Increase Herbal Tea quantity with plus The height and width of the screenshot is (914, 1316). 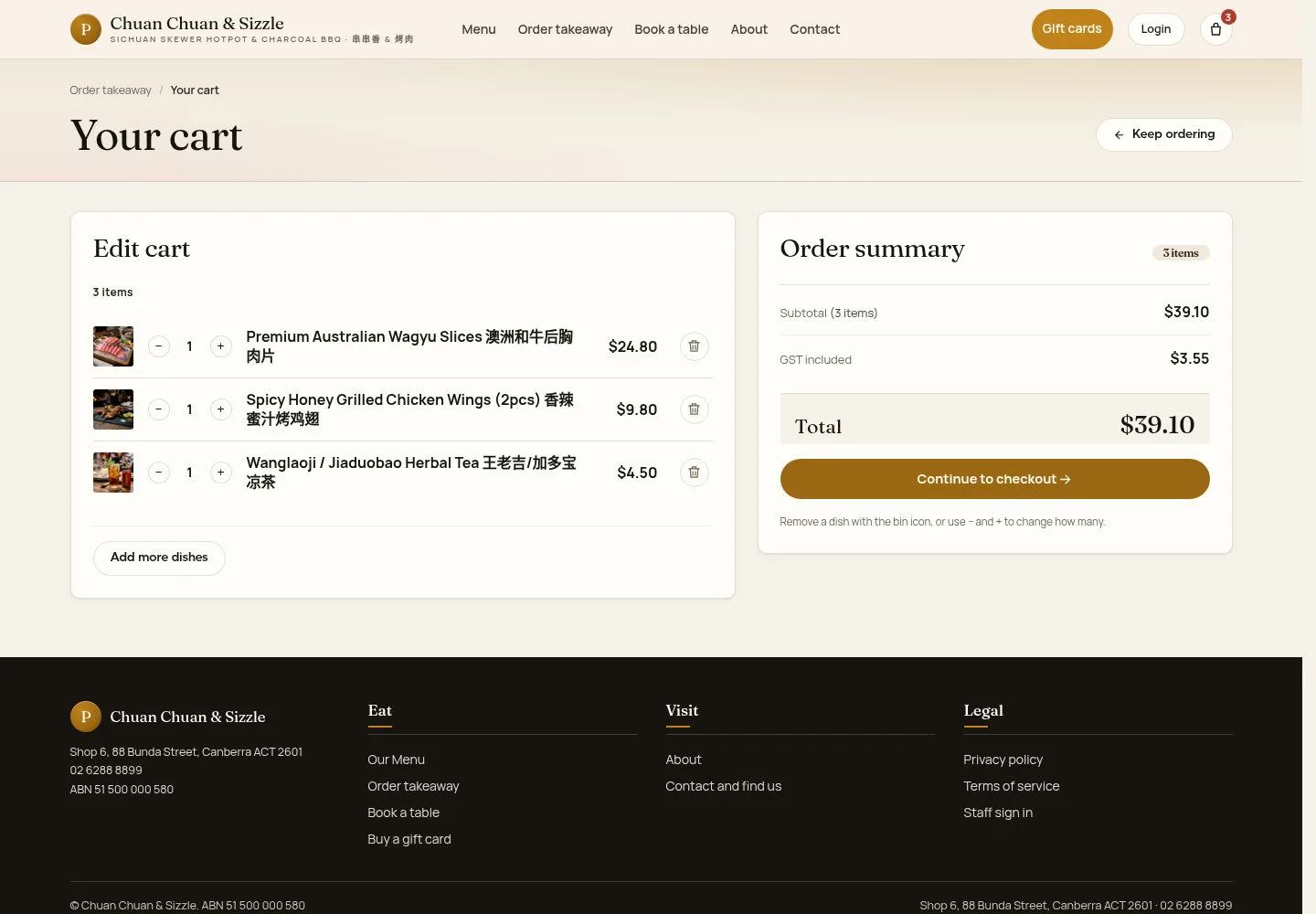click(x=220, y=473)
